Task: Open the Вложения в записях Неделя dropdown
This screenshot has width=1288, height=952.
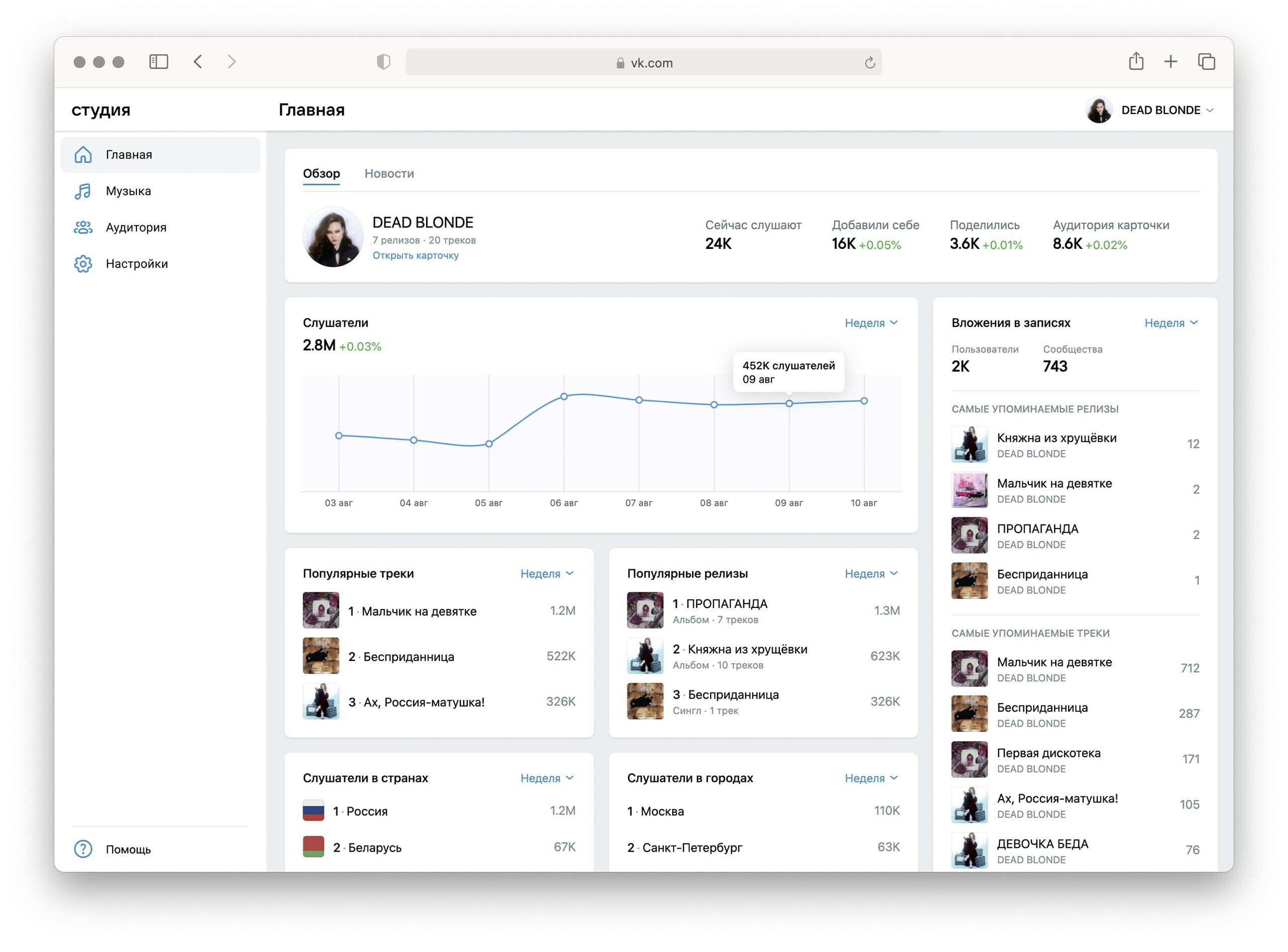Action: pyautogui.click(x=1171, y=323)
